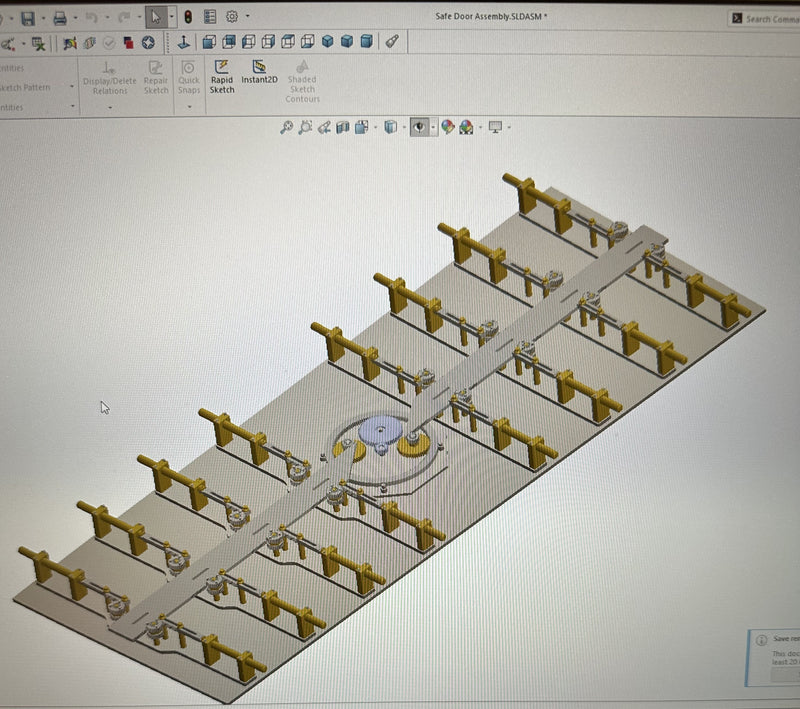Activate the Zoom to Area tool

coord(306,128)
